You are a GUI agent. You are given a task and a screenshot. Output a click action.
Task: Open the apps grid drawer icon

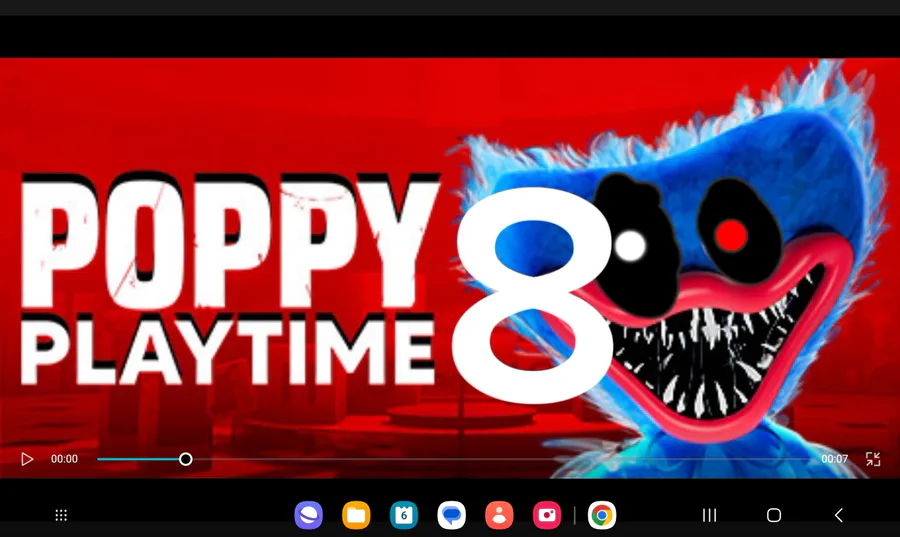tap(61, 515)
